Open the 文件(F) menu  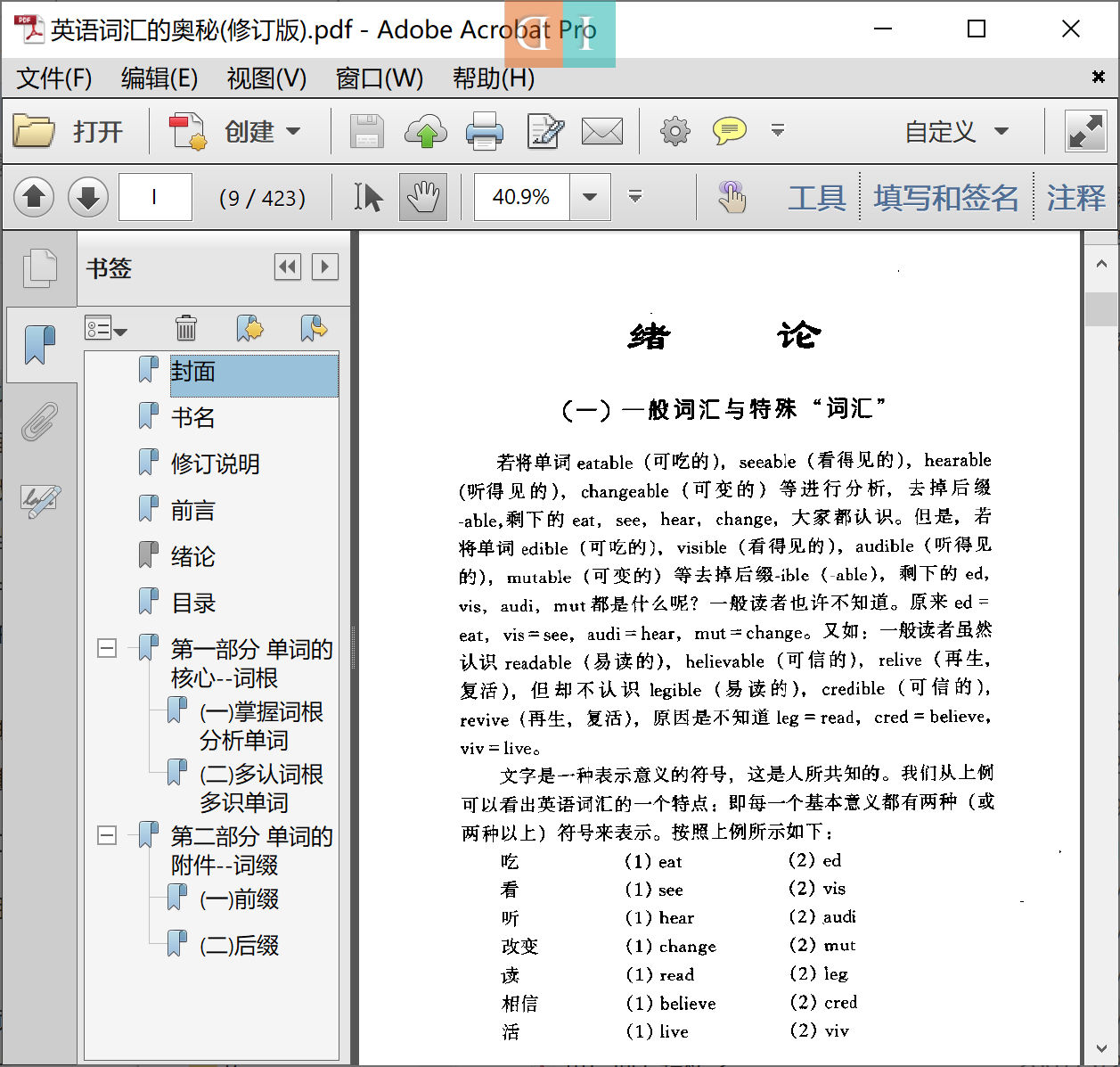[x=54, y=78]
